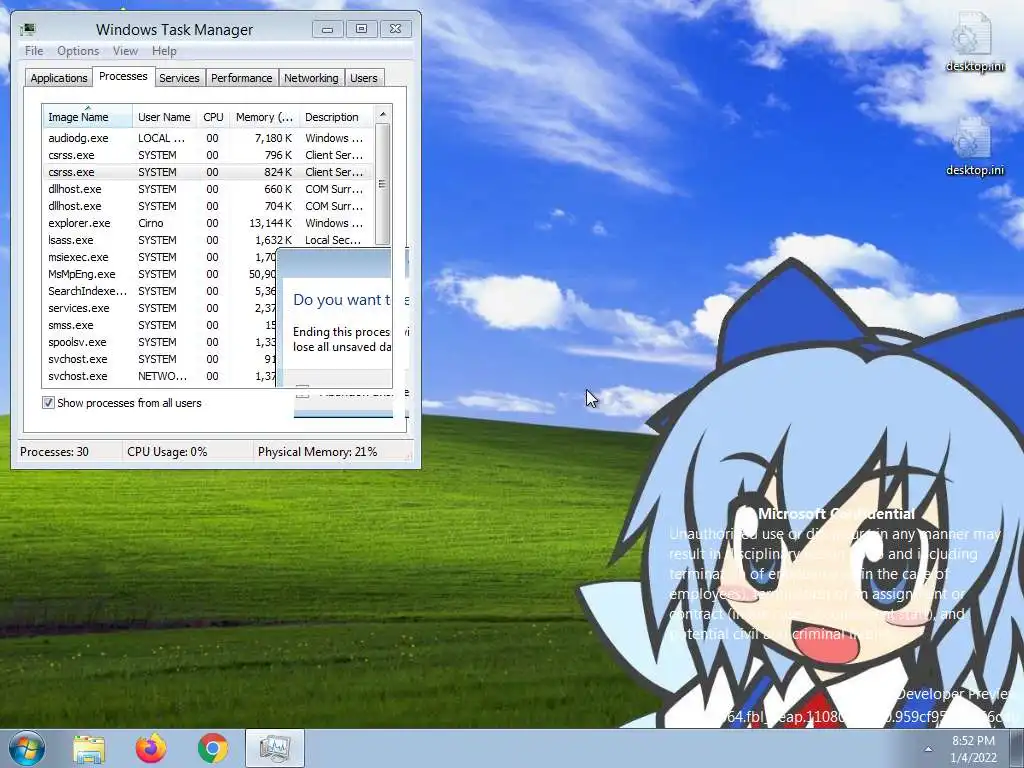This screenshot has height=768, width=1024.
Task: Select the audiodg.exe process row
Action: point(208,138)
